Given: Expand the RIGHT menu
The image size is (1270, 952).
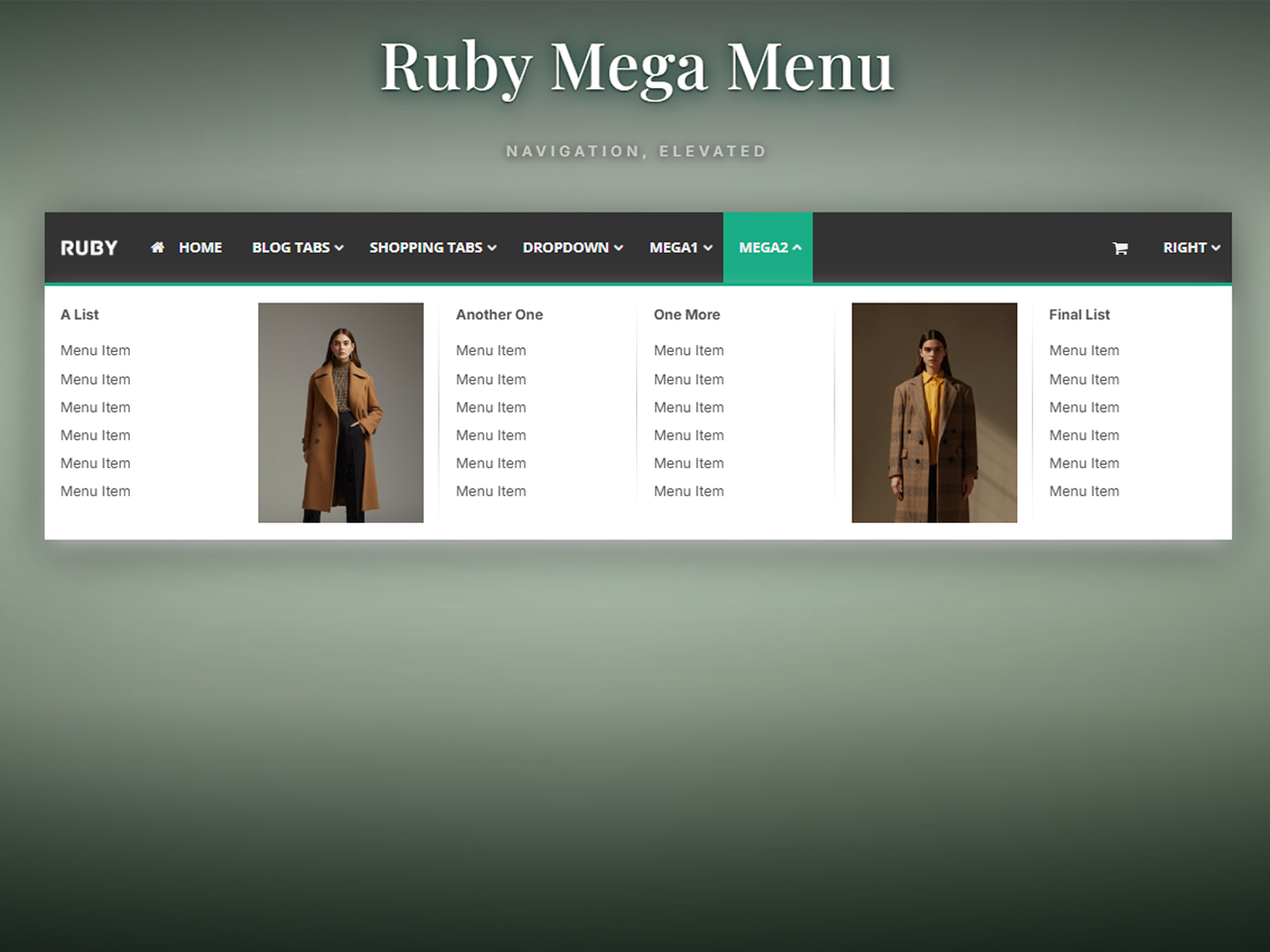Looking at the screenshot, I should click(x=1191, y=248).
